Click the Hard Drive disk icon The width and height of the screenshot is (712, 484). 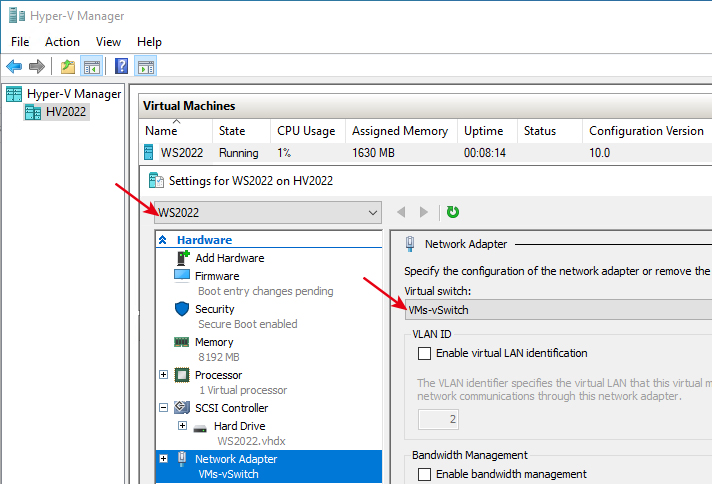(x=200, y=428)
